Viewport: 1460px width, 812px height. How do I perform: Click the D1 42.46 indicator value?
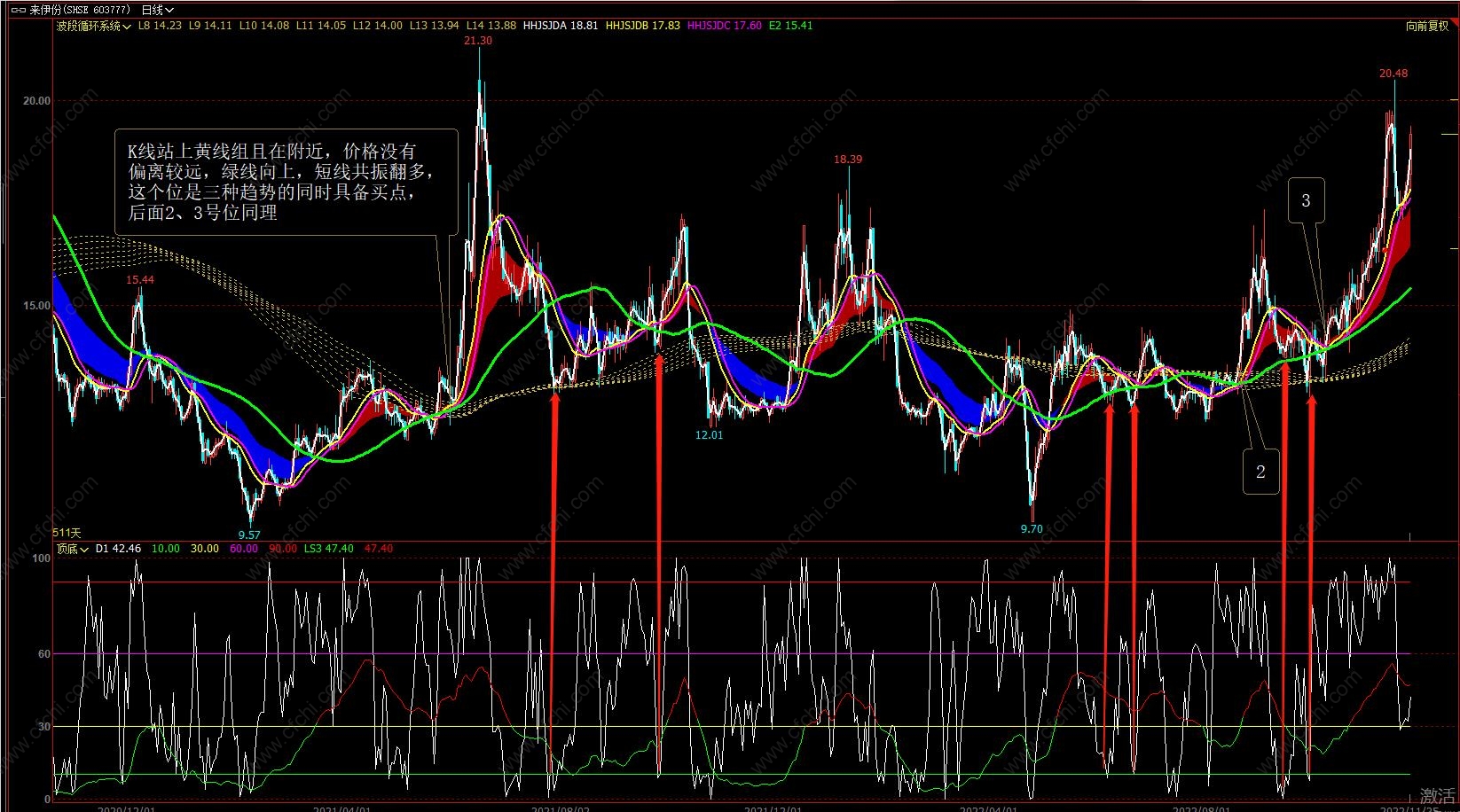(x=118, y=549)
